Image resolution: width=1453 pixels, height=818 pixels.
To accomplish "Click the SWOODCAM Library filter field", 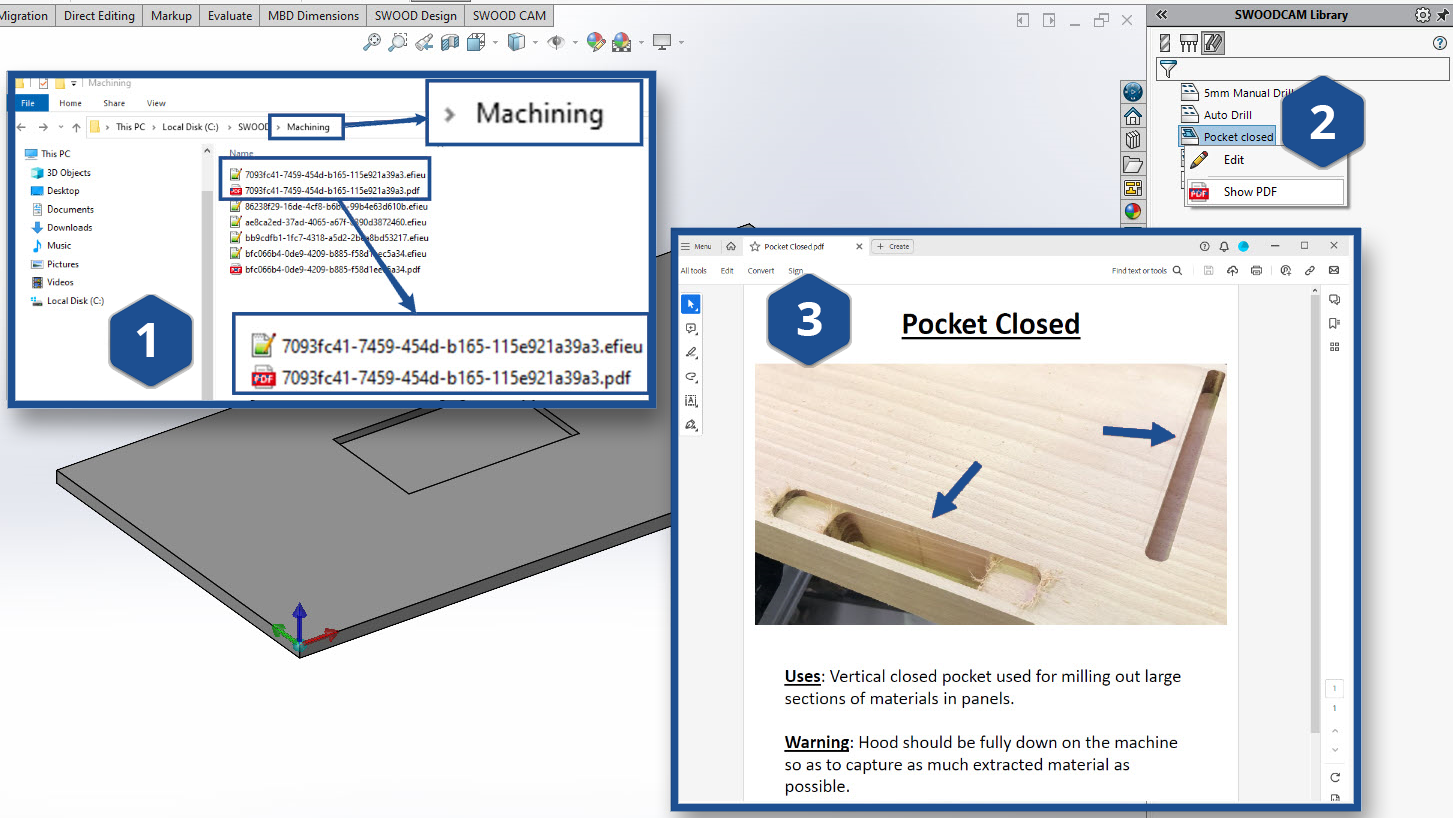I will pyautogui.click(x=1312, y=69).
